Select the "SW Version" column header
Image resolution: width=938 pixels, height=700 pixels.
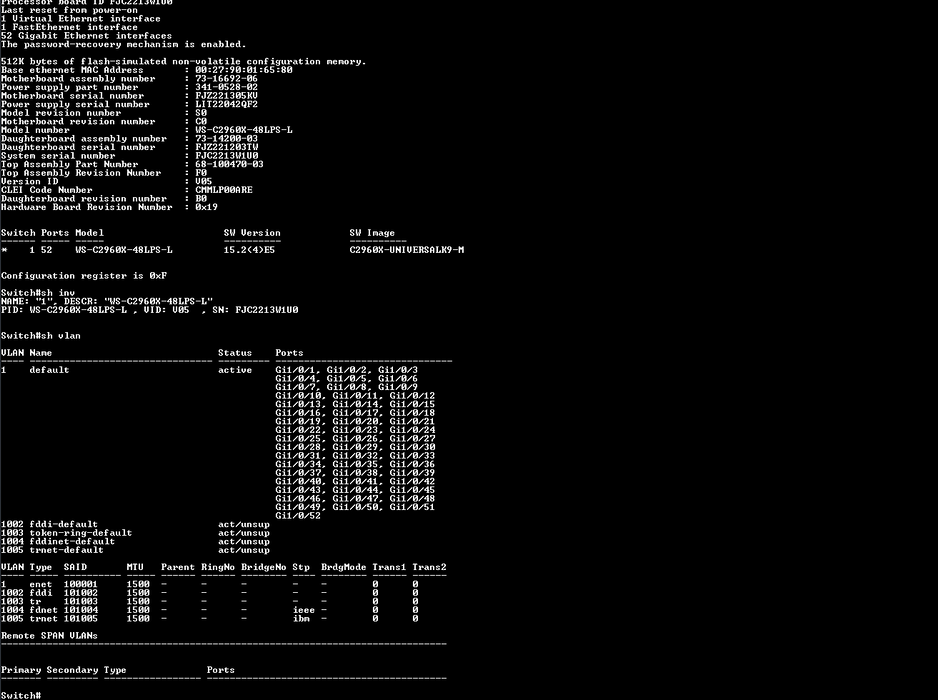pos(252,233)
